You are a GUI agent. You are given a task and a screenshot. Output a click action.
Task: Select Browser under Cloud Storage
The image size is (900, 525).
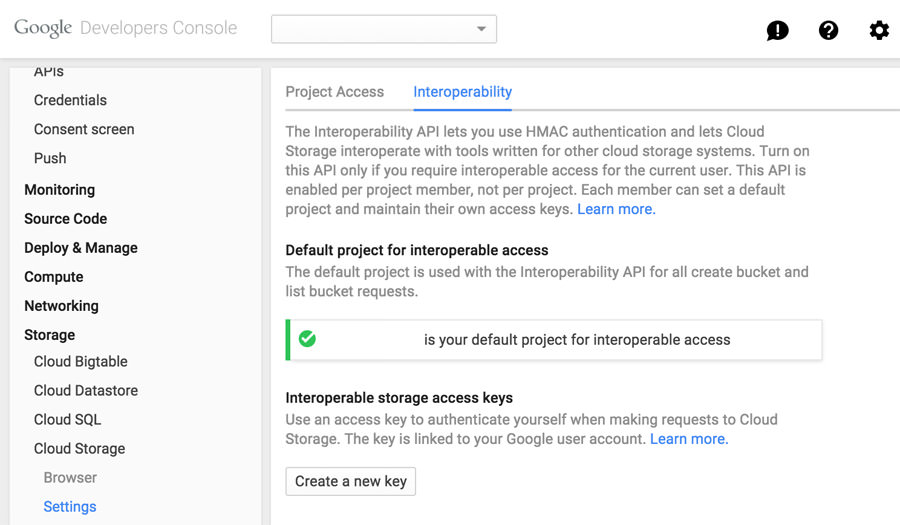click(70, 477)
